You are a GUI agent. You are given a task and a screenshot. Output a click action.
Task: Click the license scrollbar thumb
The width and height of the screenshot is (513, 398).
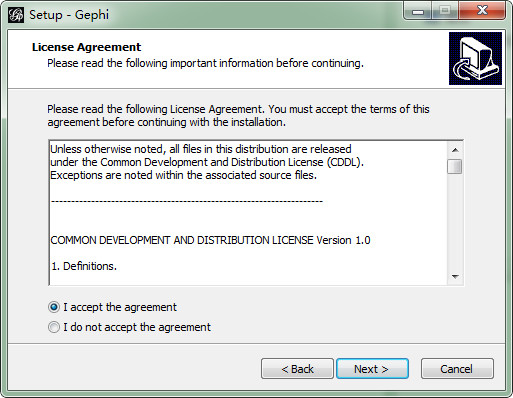455,167
